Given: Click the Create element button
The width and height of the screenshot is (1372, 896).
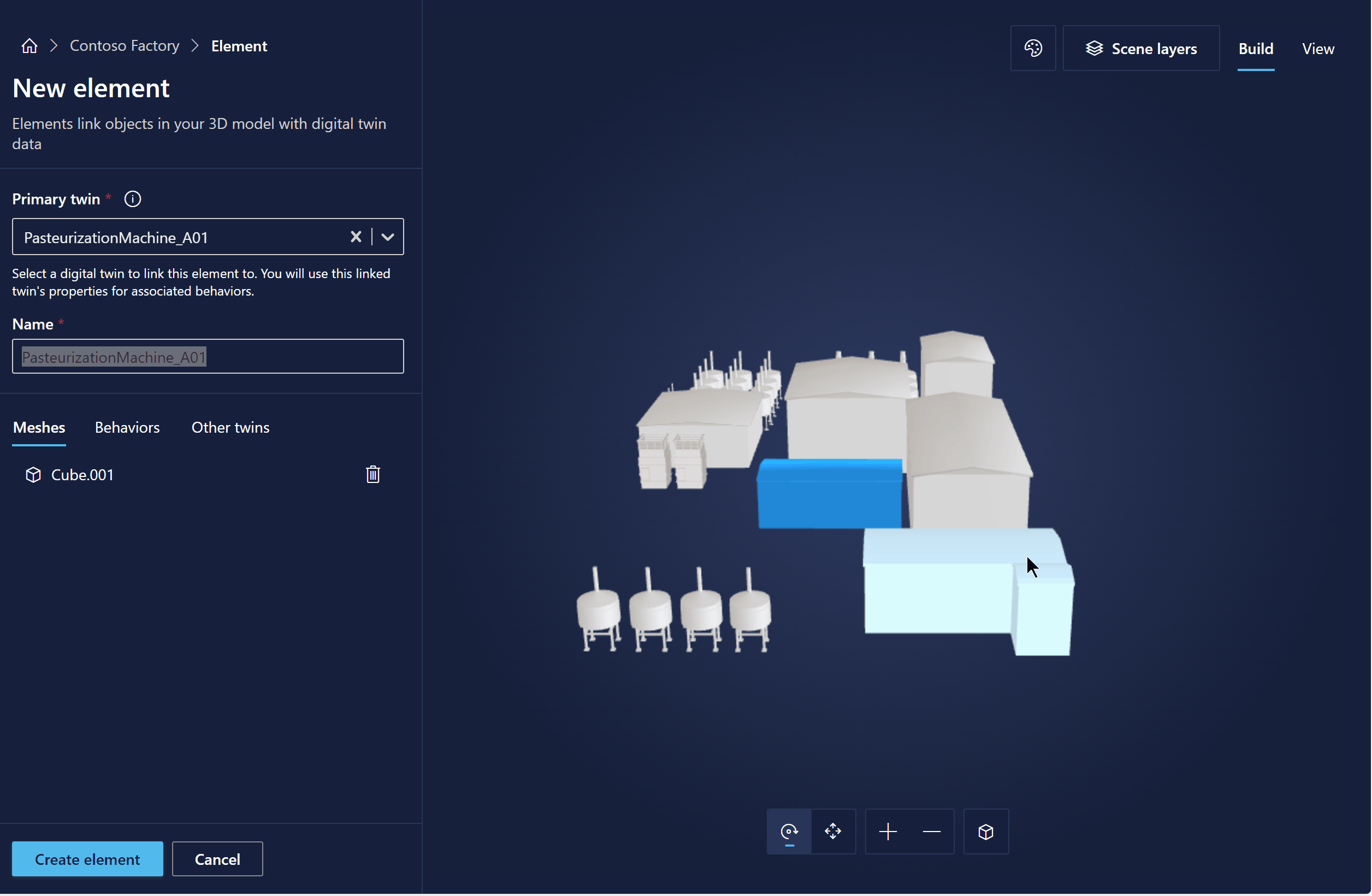Looking at the screenshot, I should [x=87, y=858].
